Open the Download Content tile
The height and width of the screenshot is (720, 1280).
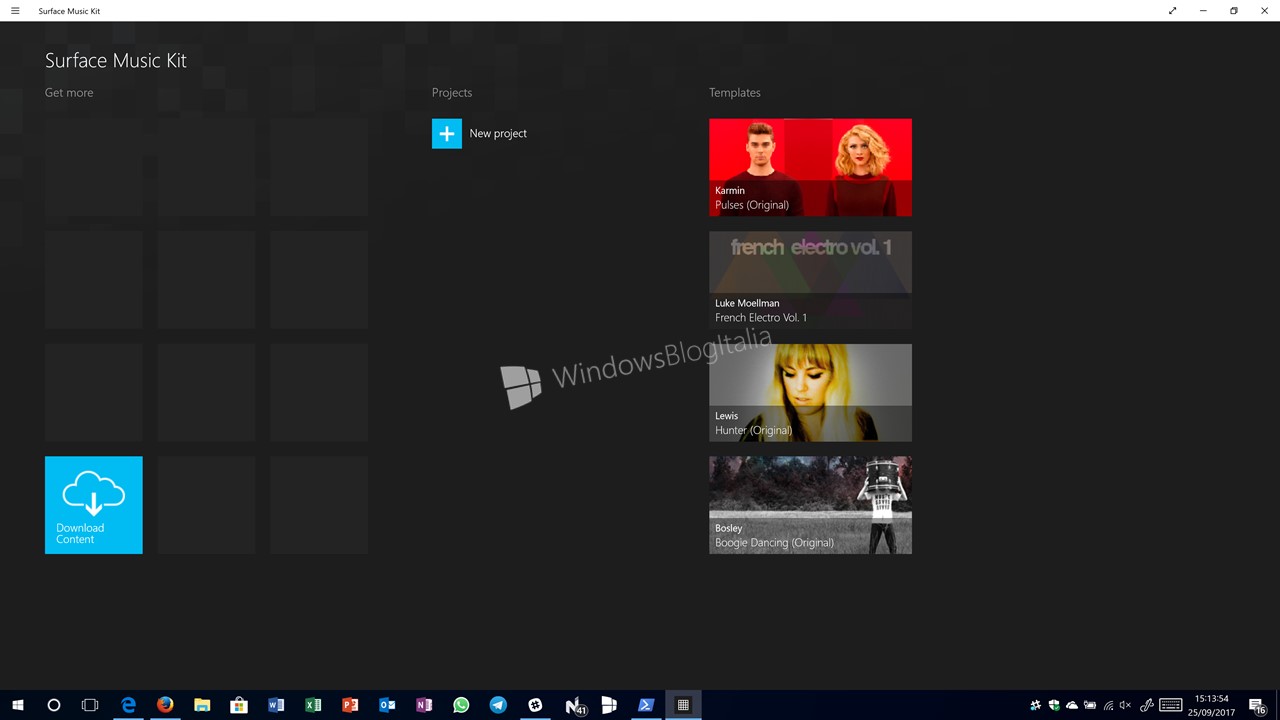tap(94, 505)
